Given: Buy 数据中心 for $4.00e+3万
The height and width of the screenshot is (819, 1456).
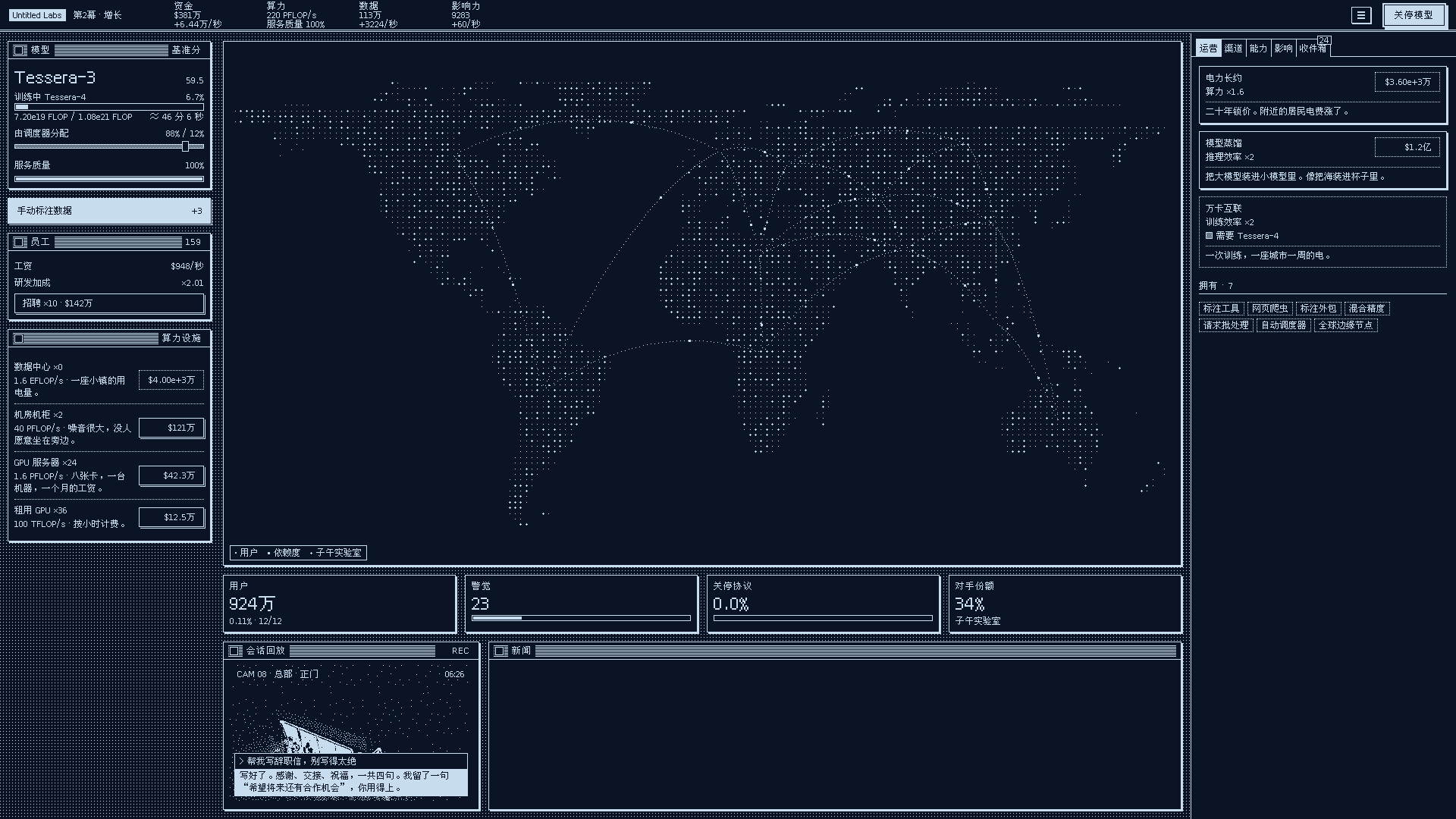Looking at the screenshot, I should point(171,380).
